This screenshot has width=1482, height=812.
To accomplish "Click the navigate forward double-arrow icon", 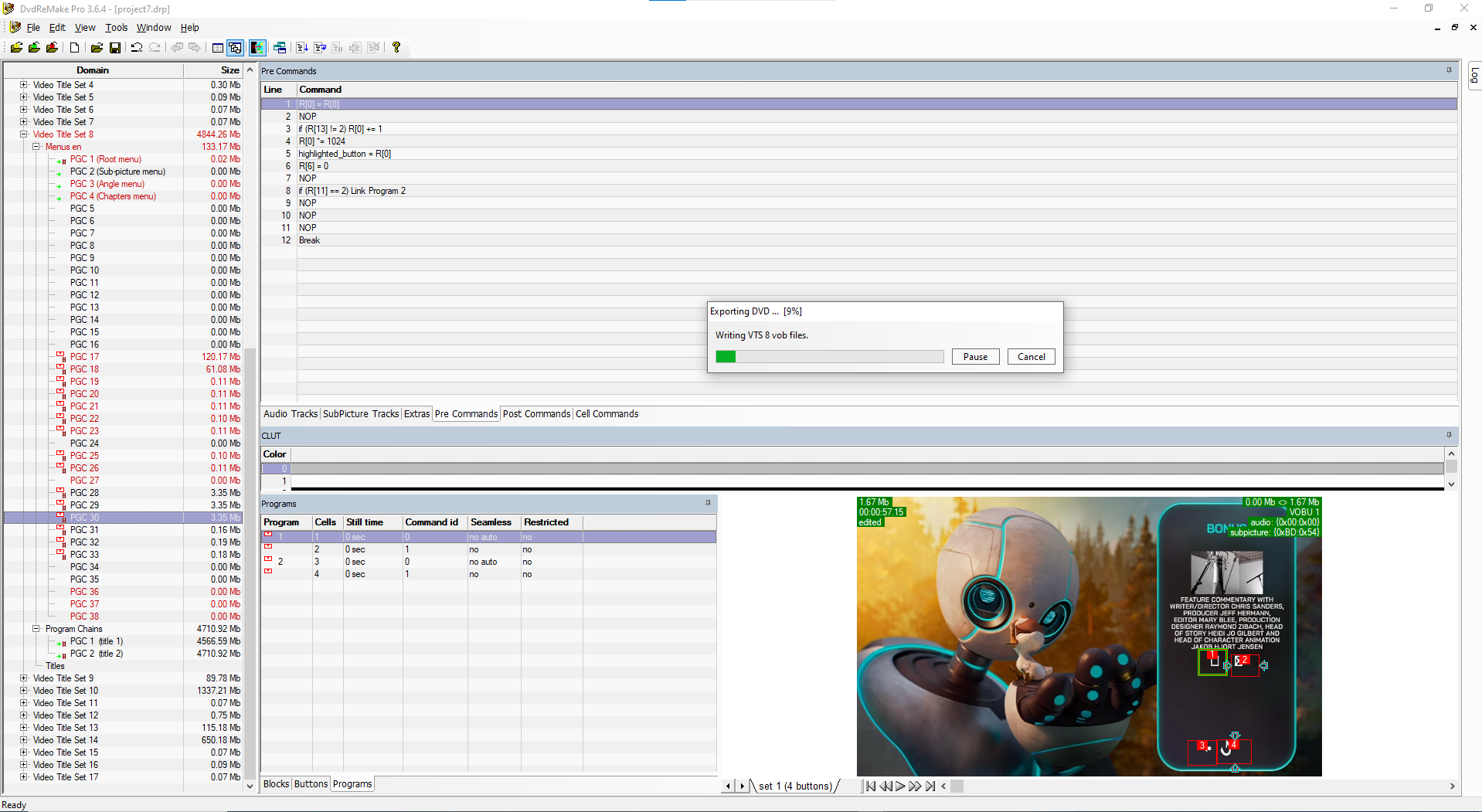I will [x=195, y=48].
